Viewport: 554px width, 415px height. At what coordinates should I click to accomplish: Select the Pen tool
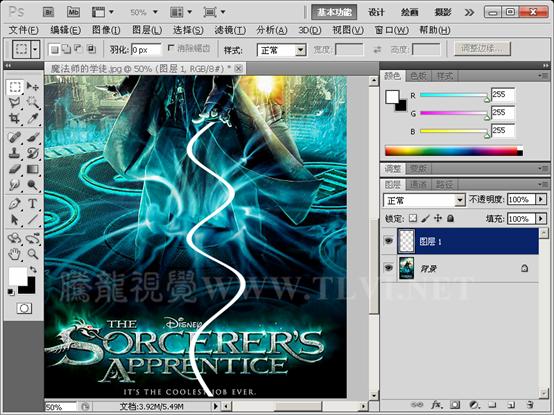pyautogui.click(x=14, y=203)
